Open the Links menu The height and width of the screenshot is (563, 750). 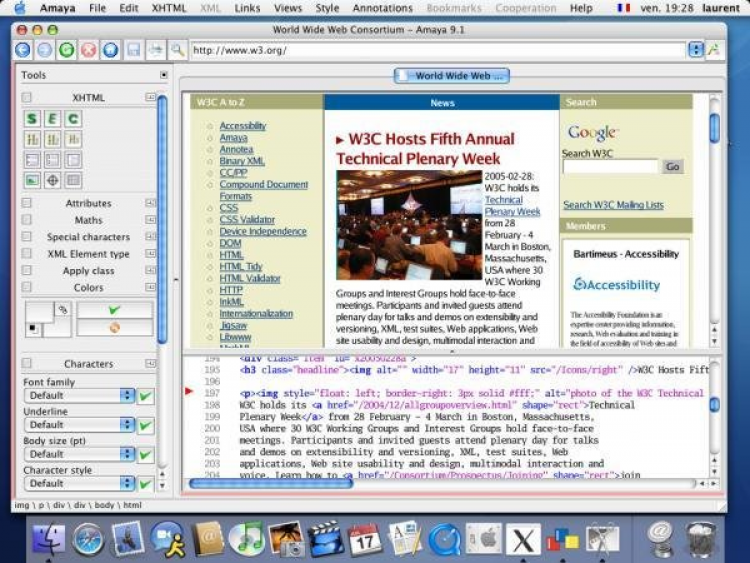[x=247, y=8]
